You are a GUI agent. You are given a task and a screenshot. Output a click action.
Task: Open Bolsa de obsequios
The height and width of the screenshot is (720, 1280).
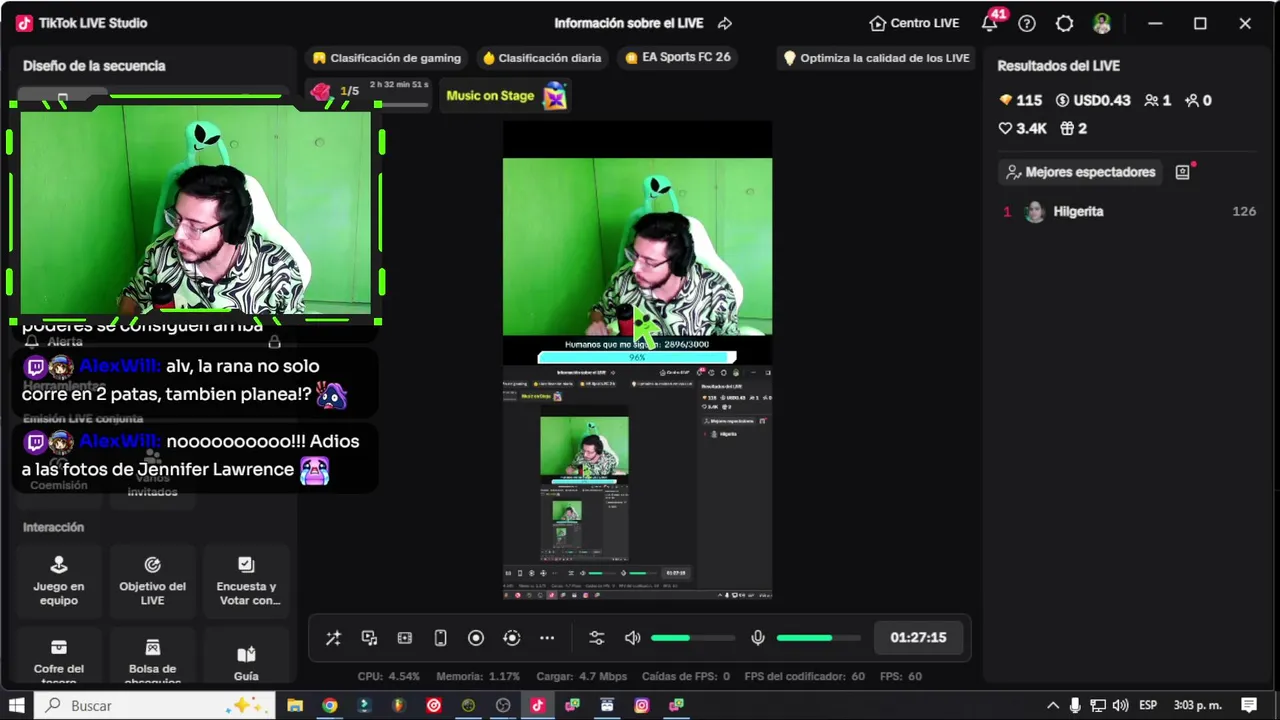(152, 657)
